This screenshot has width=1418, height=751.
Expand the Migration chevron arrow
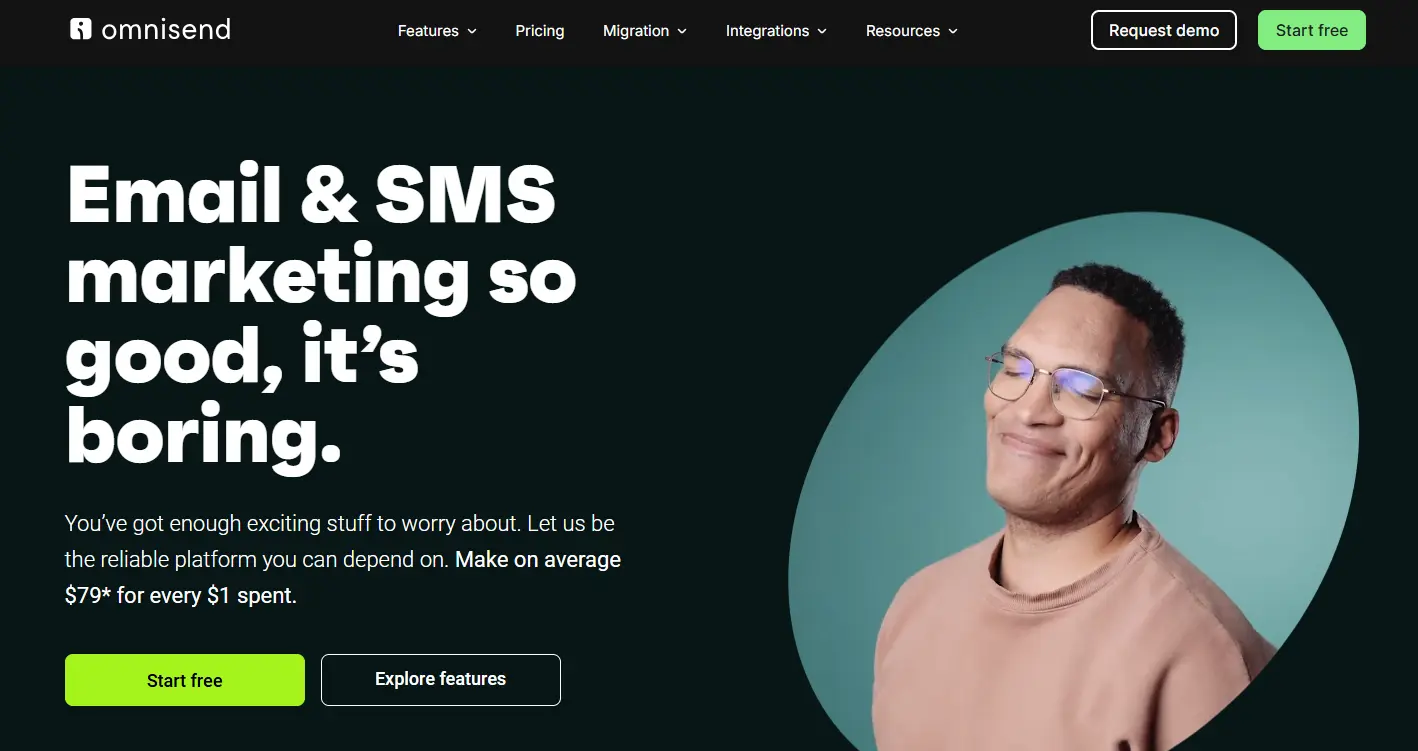(x=682, y=31)
